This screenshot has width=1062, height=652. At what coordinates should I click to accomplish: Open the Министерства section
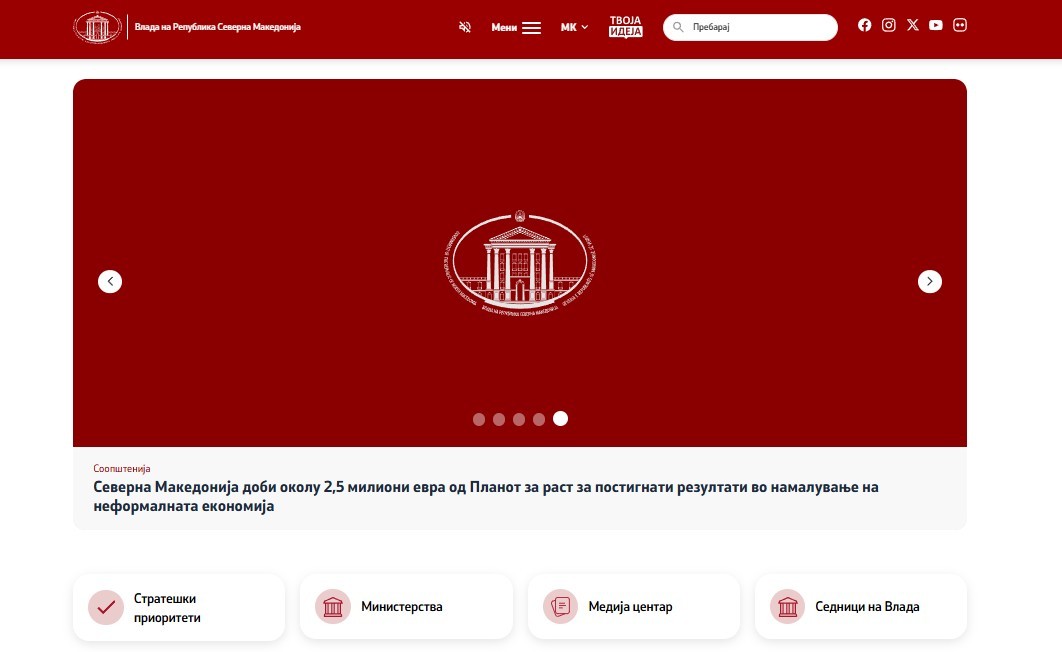406,607
